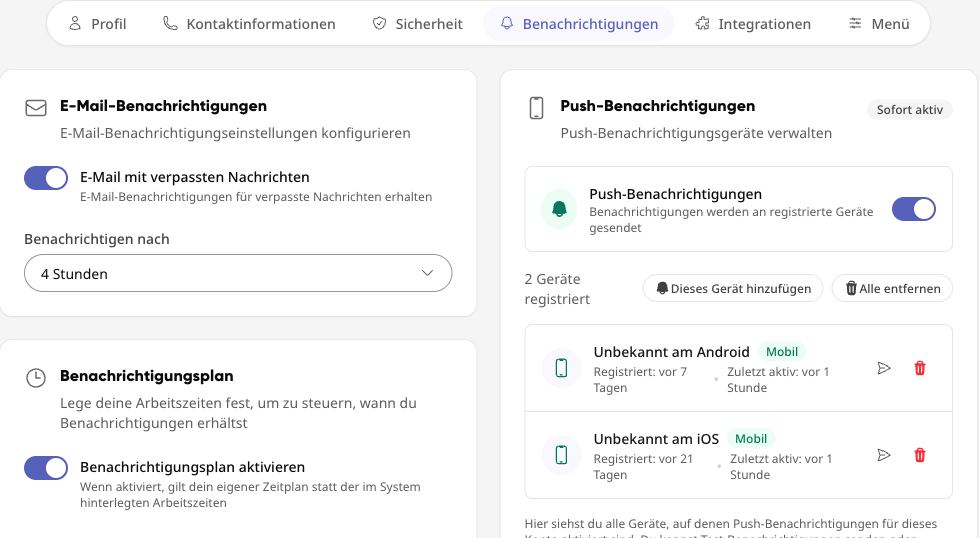Image resolution: width=980 pixels, height=538 pixels.
Task: Open the Profil tab
Action: pos(97,24)
